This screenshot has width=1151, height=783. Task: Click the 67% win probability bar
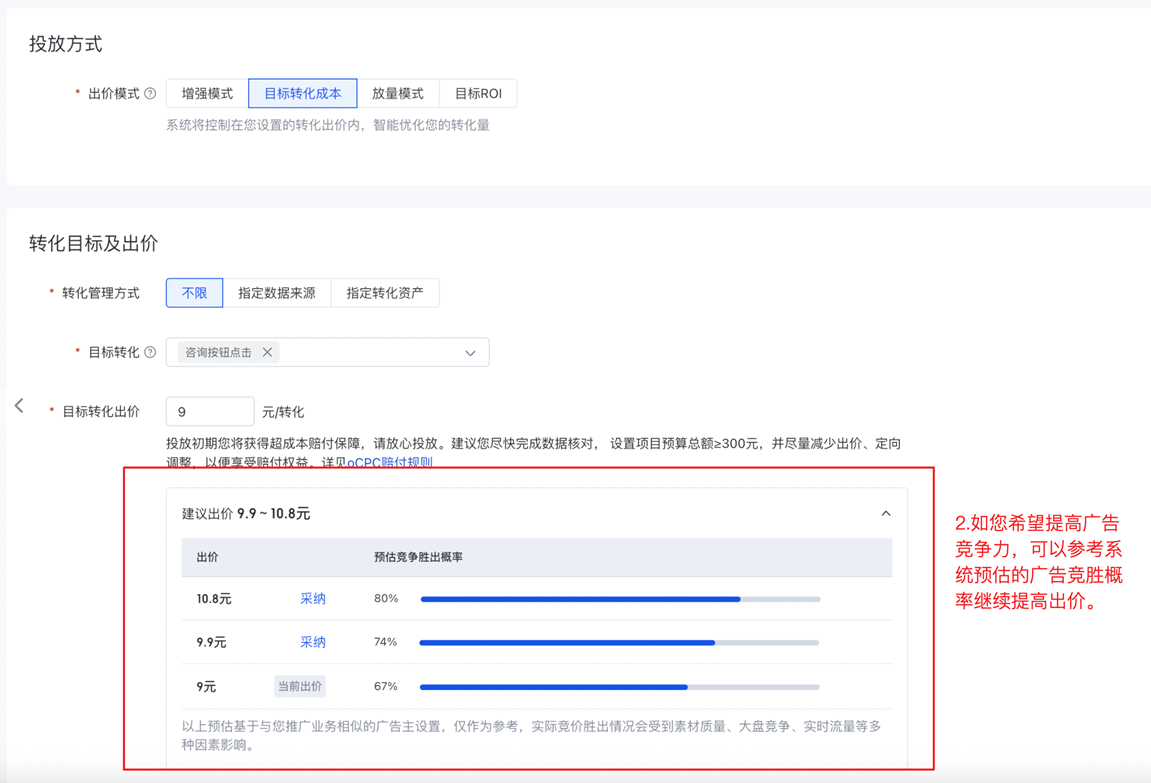pyautogui.click(x=620, y=687)
